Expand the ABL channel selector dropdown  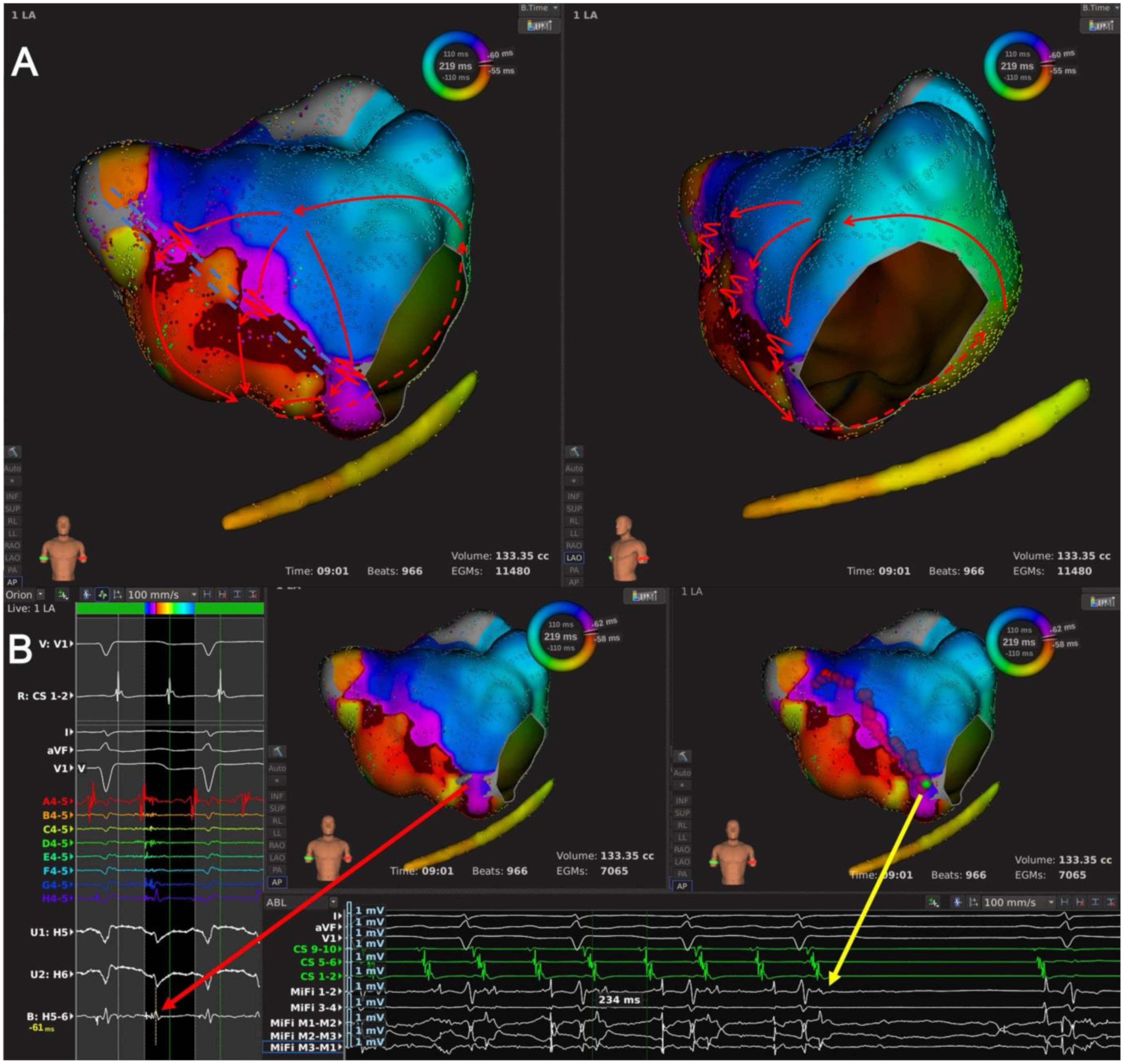(333, 903)
